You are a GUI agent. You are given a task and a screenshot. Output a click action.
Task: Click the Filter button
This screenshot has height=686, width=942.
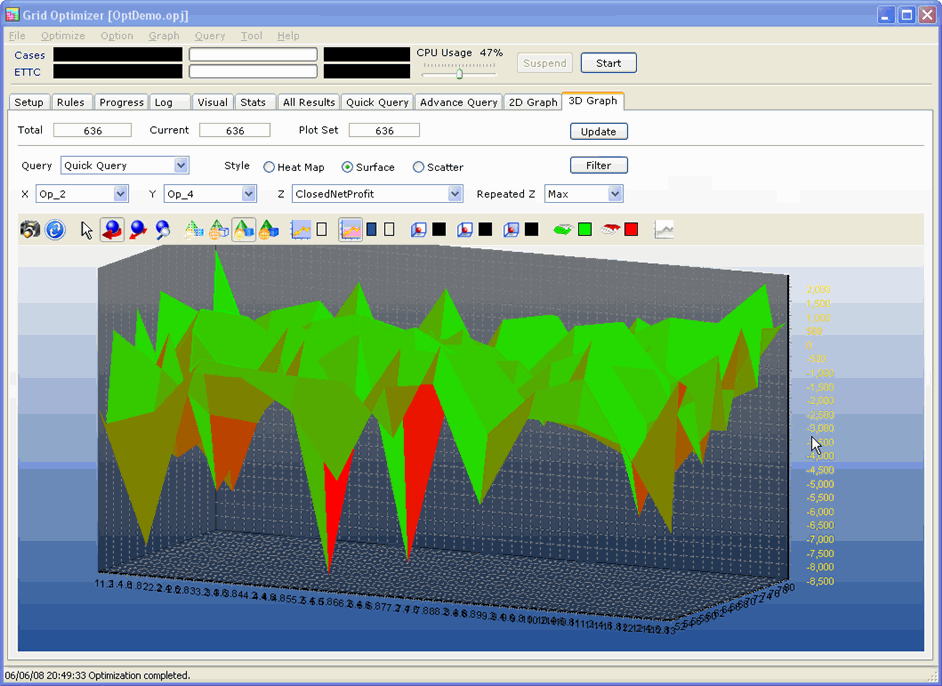tap(598, 166)
